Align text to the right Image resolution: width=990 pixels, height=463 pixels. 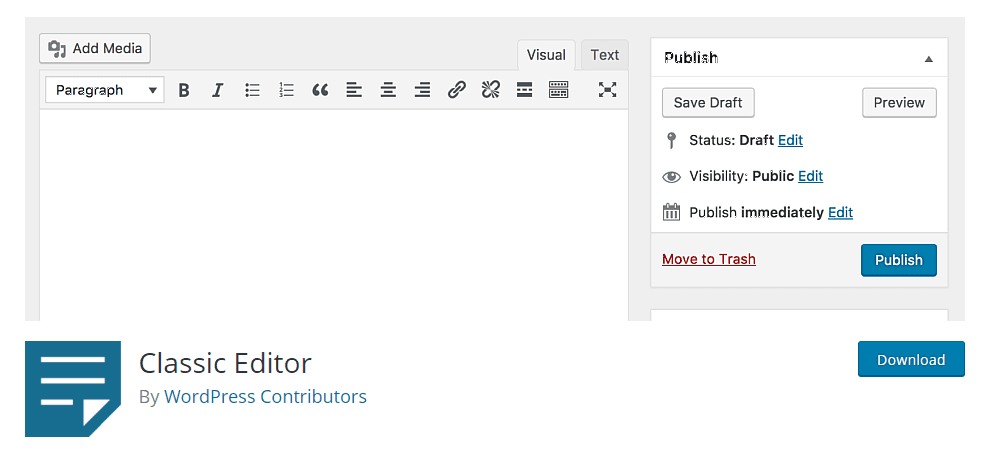click(422, 90)
